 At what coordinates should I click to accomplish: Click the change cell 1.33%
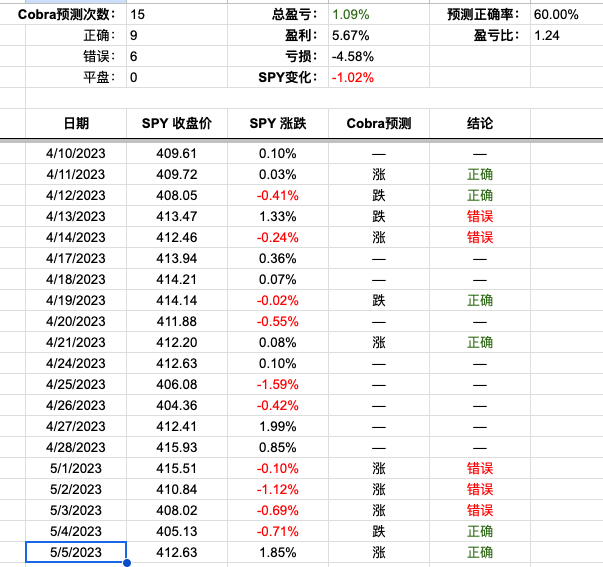[x=278, y=216]
